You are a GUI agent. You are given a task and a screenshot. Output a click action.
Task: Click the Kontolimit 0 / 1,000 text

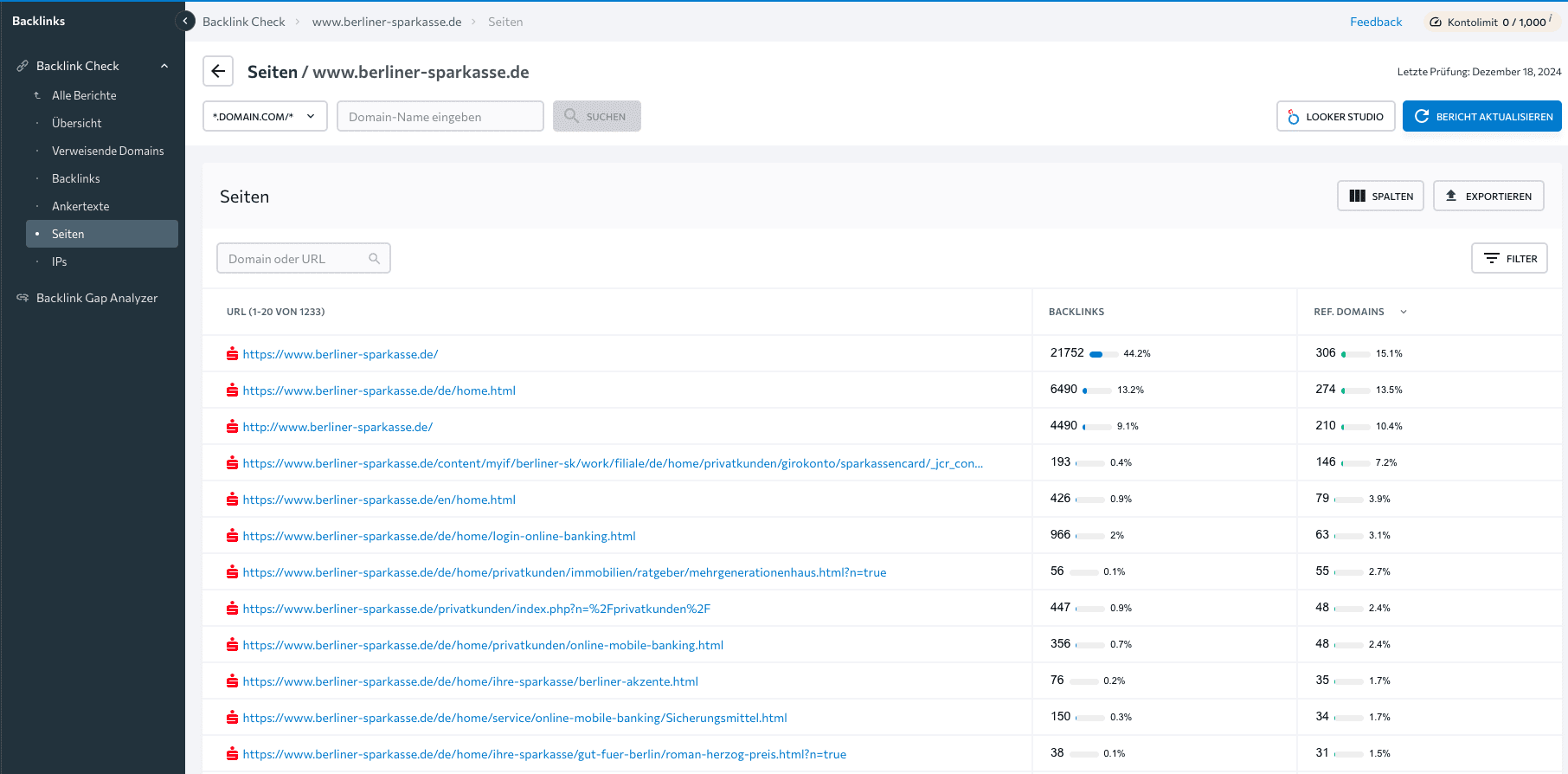1497,23
